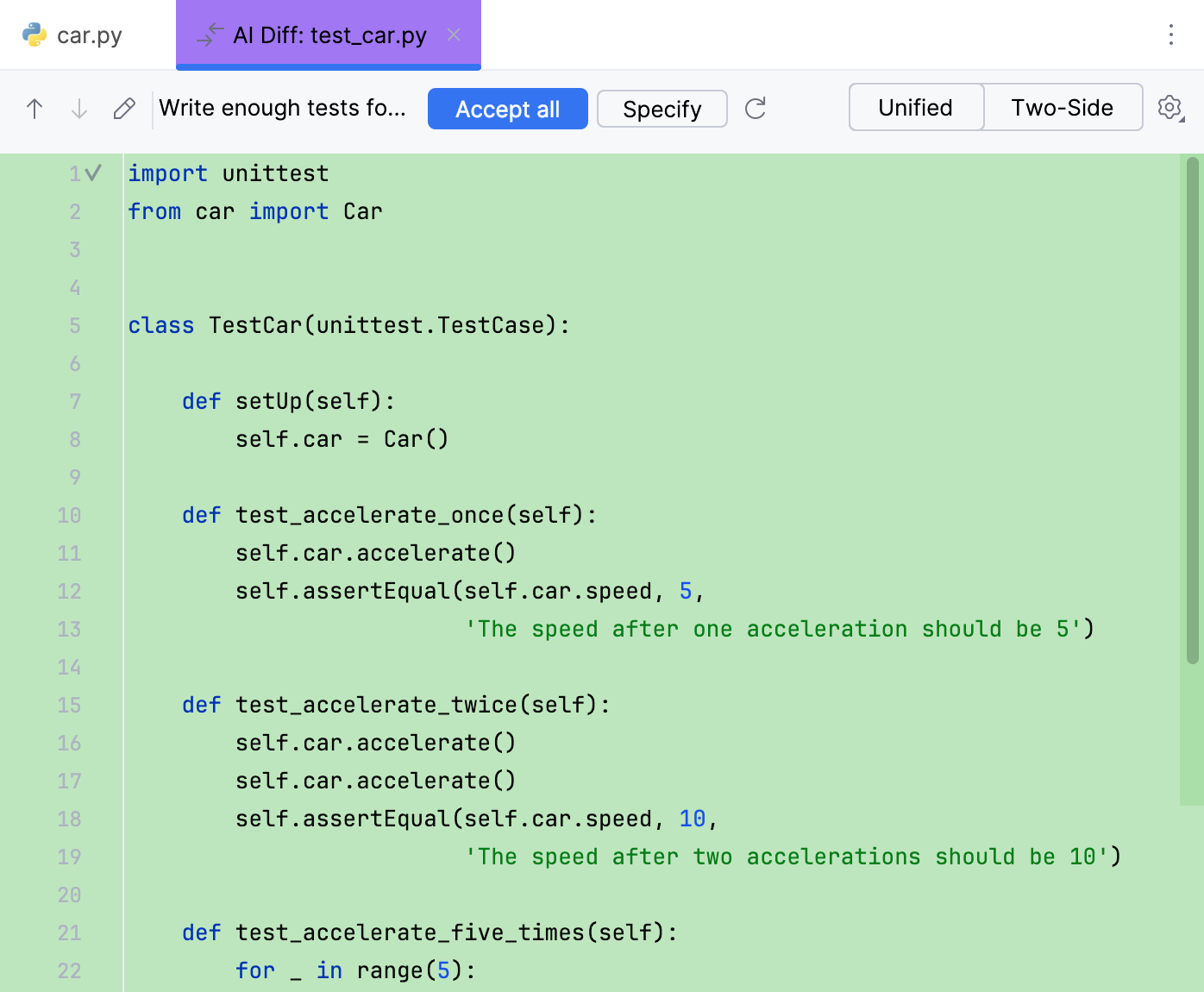This screenshot has height=992, width=1204.
Task: Accept all AI-suggested changes
Action: [x=507, y=109]
